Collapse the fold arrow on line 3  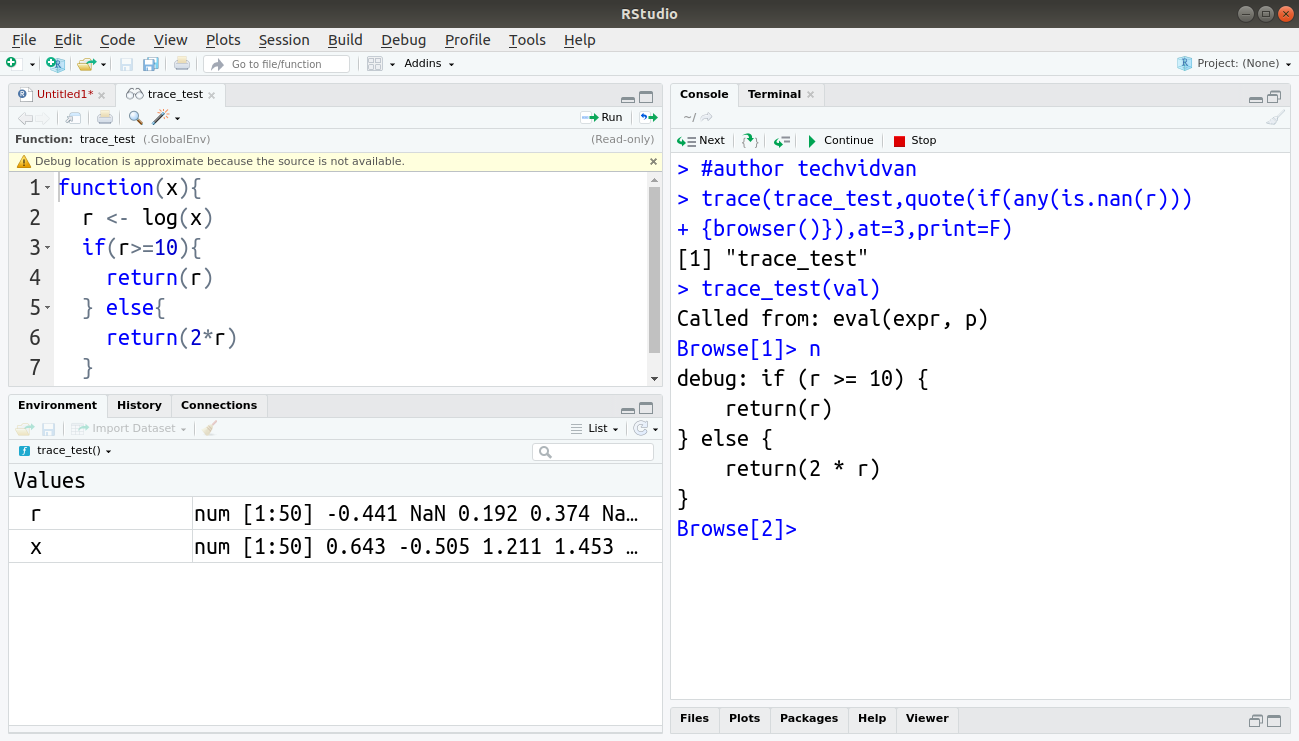tap(47, 248)
